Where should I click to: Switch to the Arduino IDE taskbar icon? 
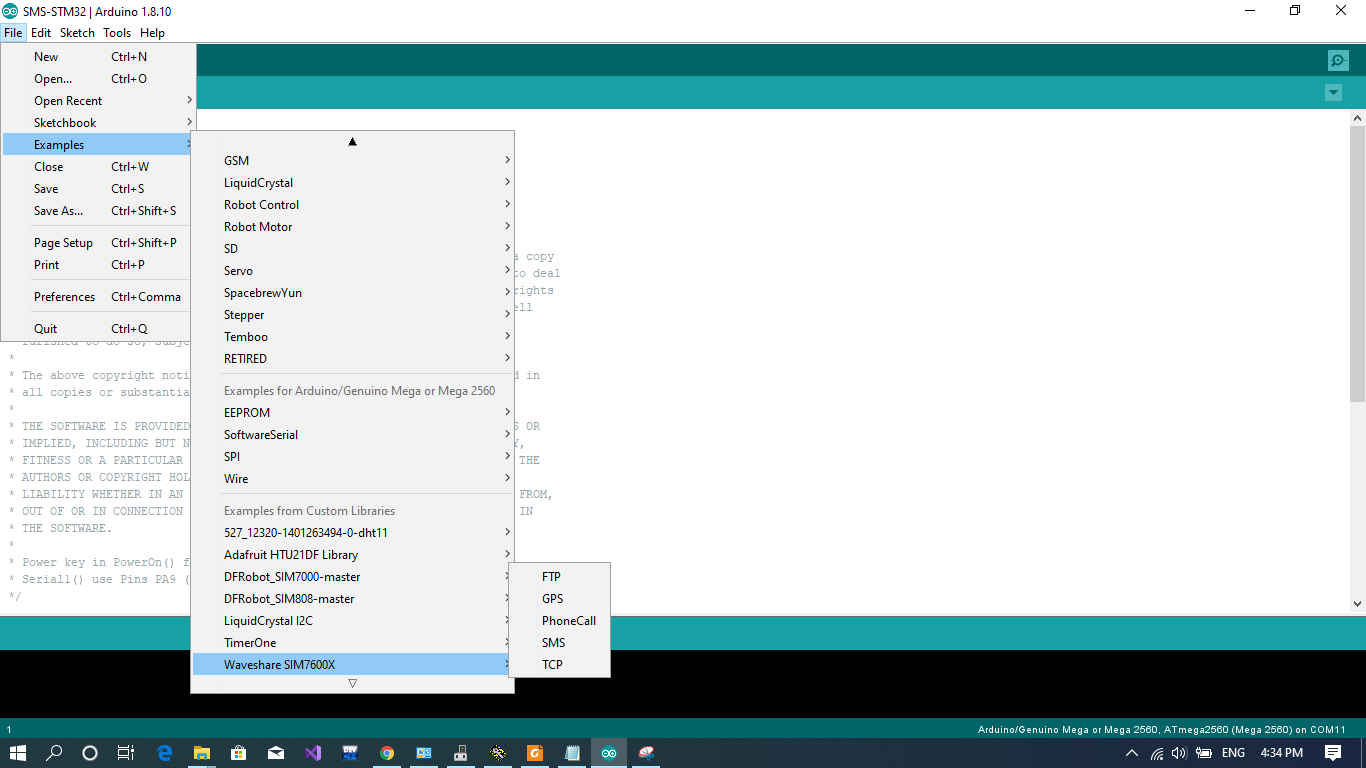(x=609, y=753)
